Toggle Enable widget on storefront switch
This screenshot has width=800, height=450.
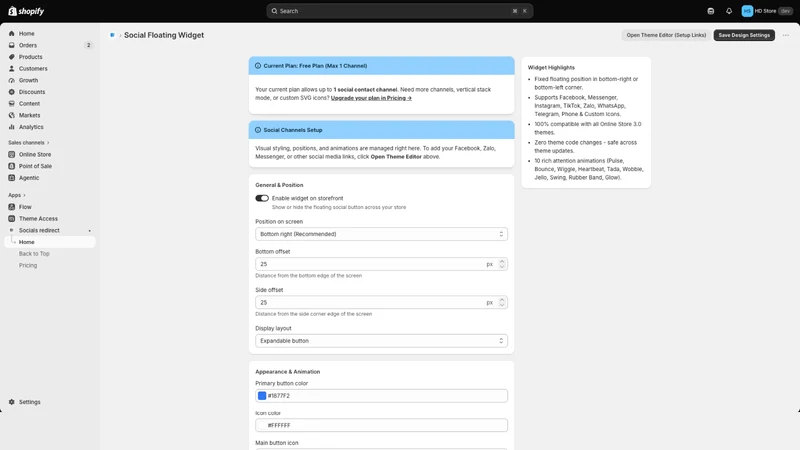tap(262, 198)
